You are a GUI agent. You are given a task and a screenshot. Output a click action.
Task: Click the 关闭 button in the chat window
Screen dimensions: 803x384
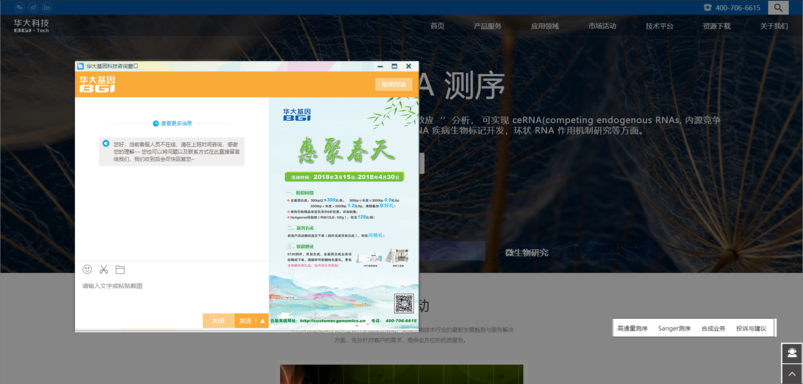click(x=218, y=321)
